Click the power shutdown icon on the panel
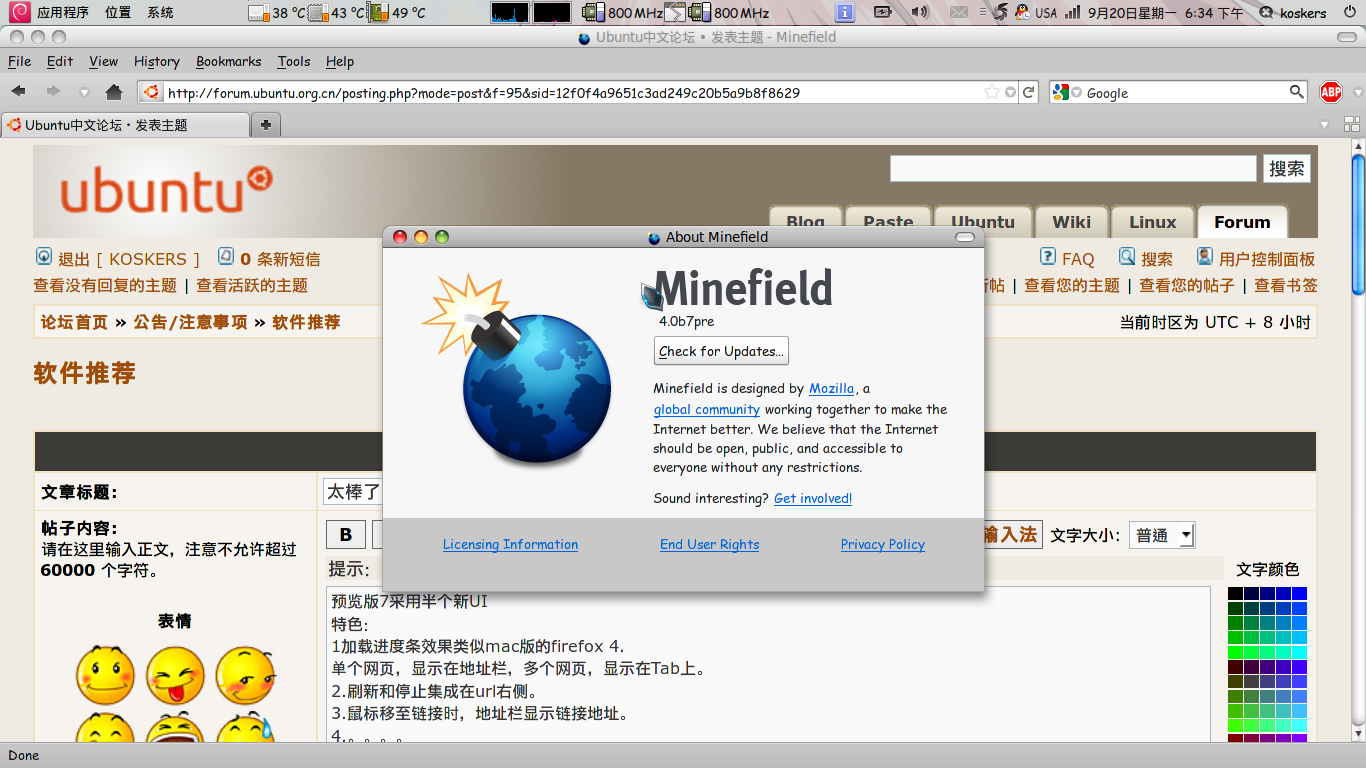The height and width of the screenshot is (768, 1366). tap(1350, 12)
